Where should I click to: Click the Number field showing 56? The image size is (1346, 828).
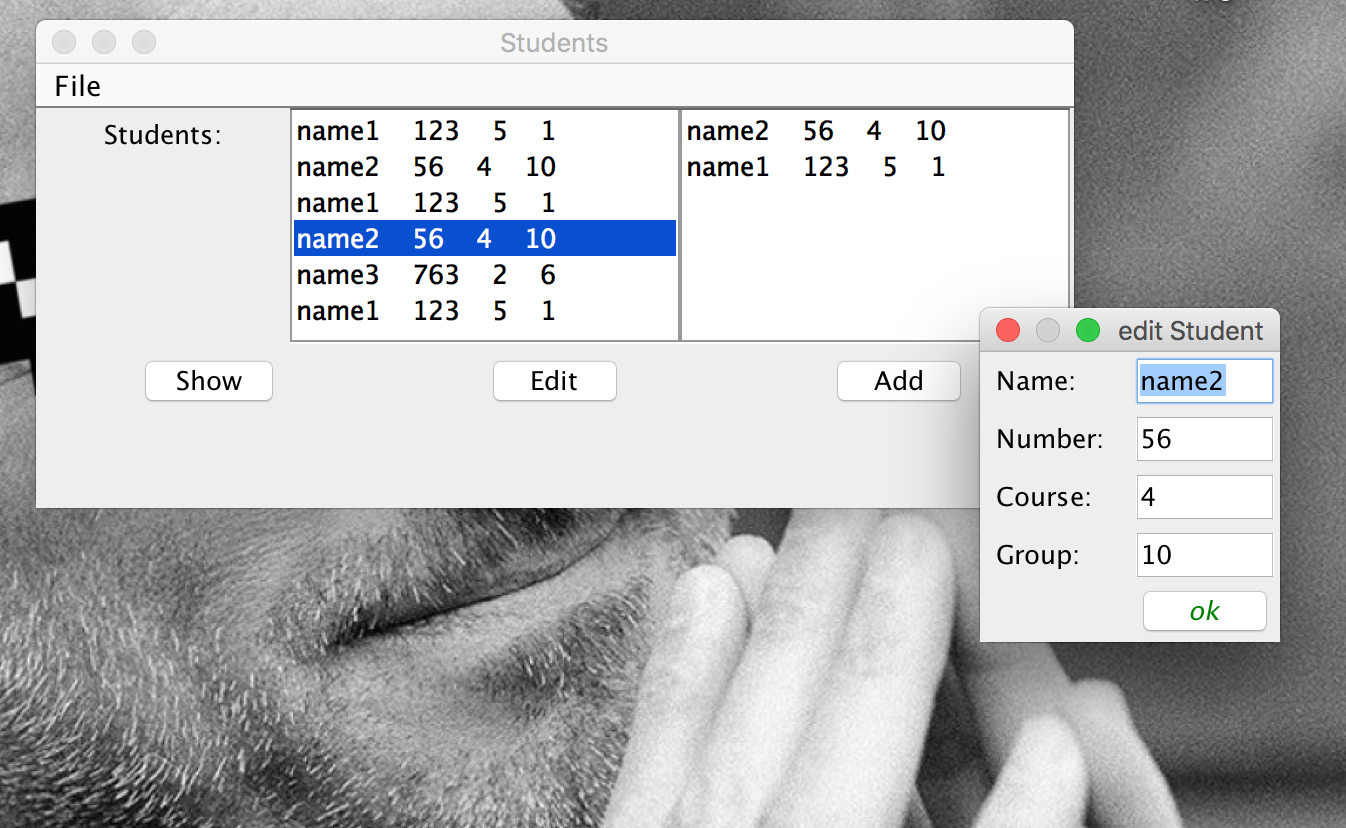[x=1205, y=439]
